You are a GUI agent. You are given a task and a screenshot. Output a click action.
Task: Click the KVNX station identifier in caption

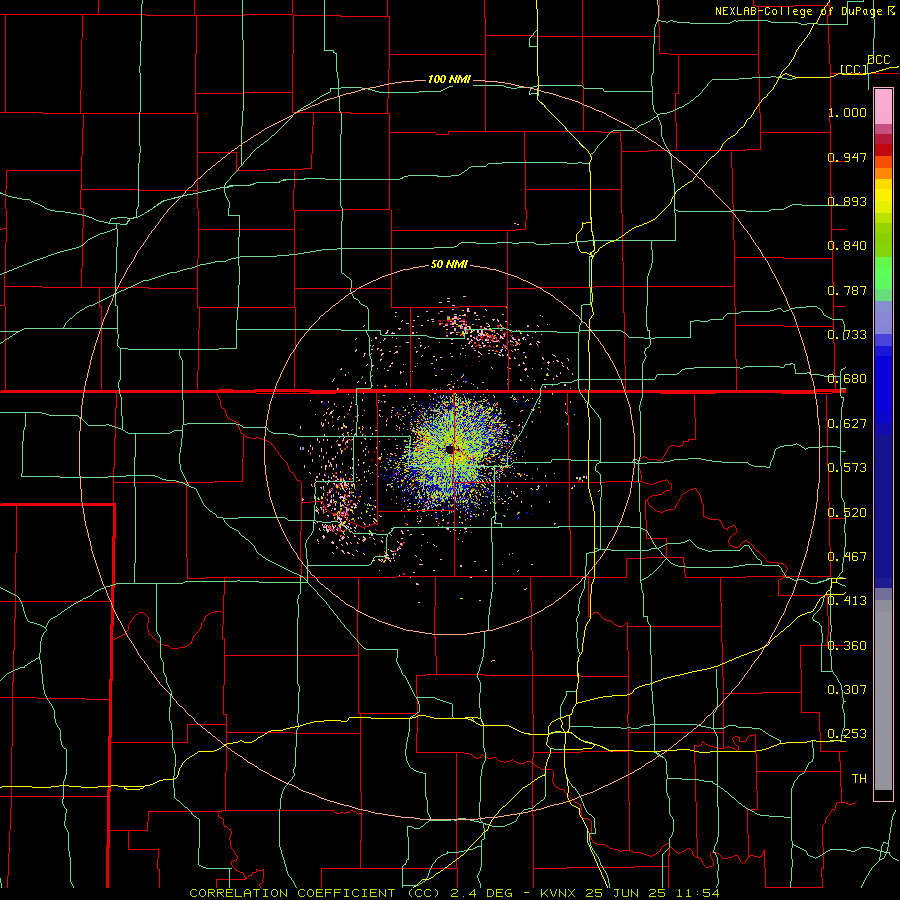[559, 893]
